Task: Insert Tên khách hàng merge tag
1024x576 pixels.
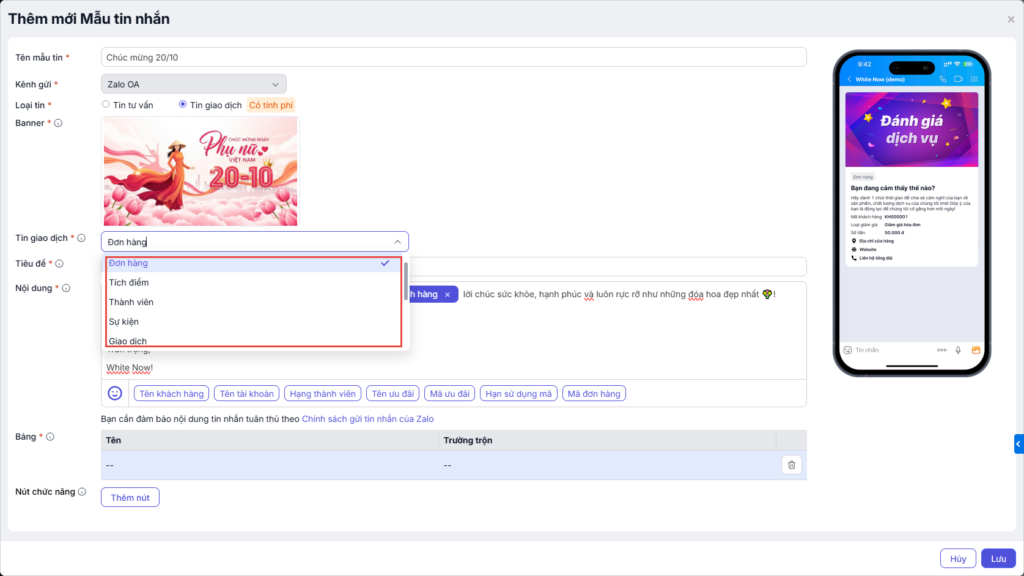Action: coord(171,394)
